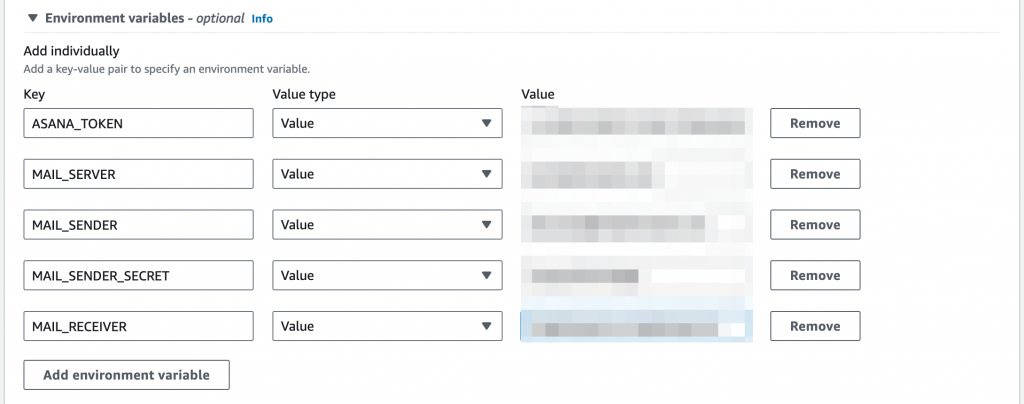Click the ASANA_TOKEN key field
This screenshot has height=404, width=1024.
coord(138,123)
